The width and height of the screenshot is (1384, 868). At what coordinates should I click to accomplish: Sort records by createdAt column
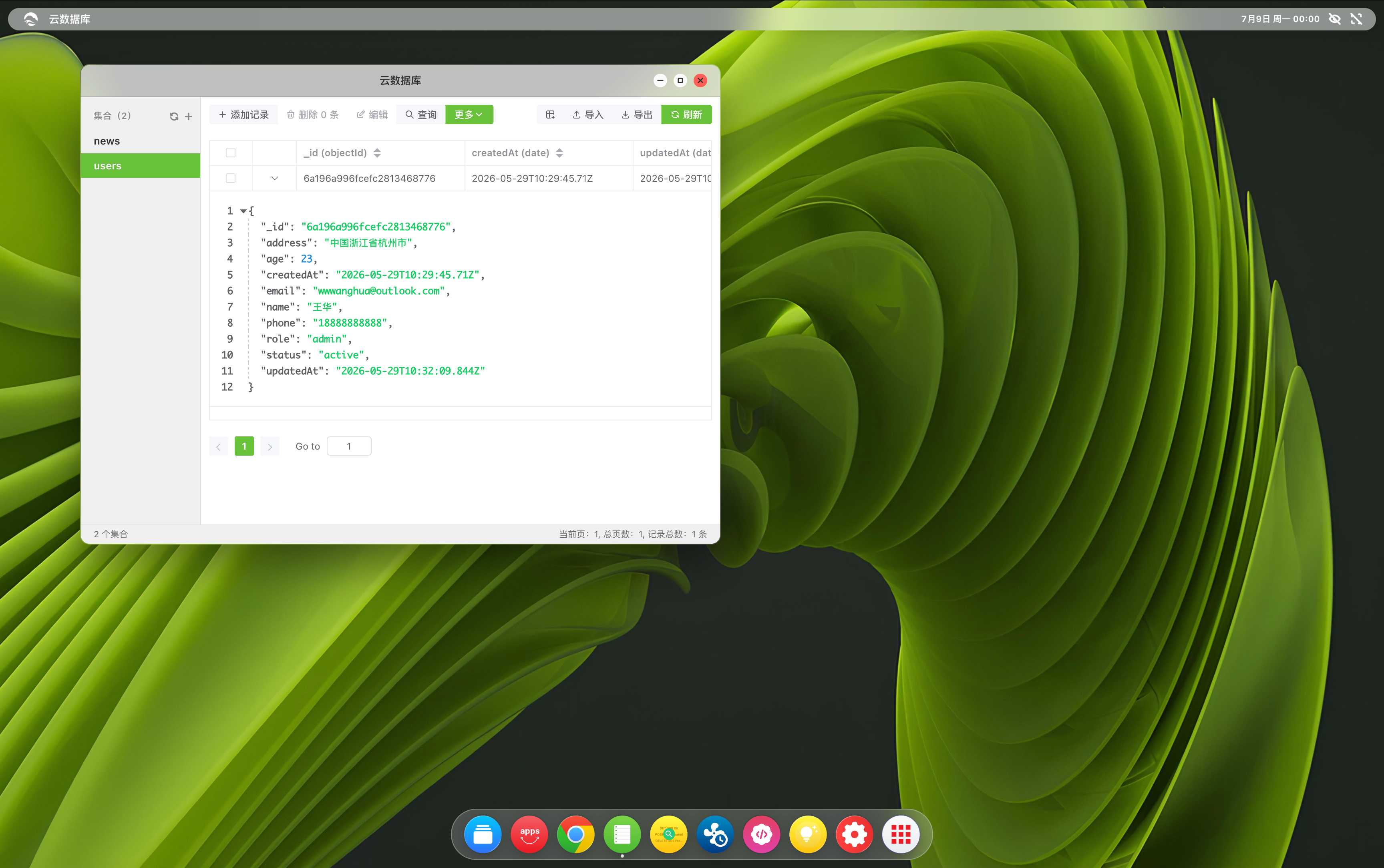(559, 153)
